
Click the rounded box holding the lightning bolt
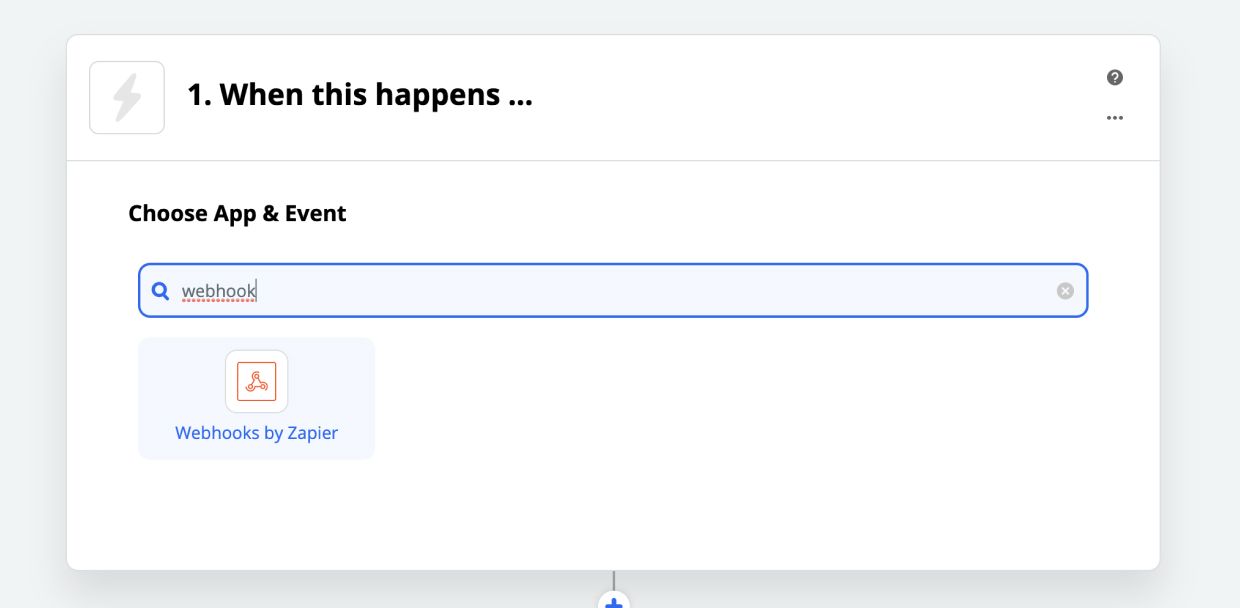[127, 98]
